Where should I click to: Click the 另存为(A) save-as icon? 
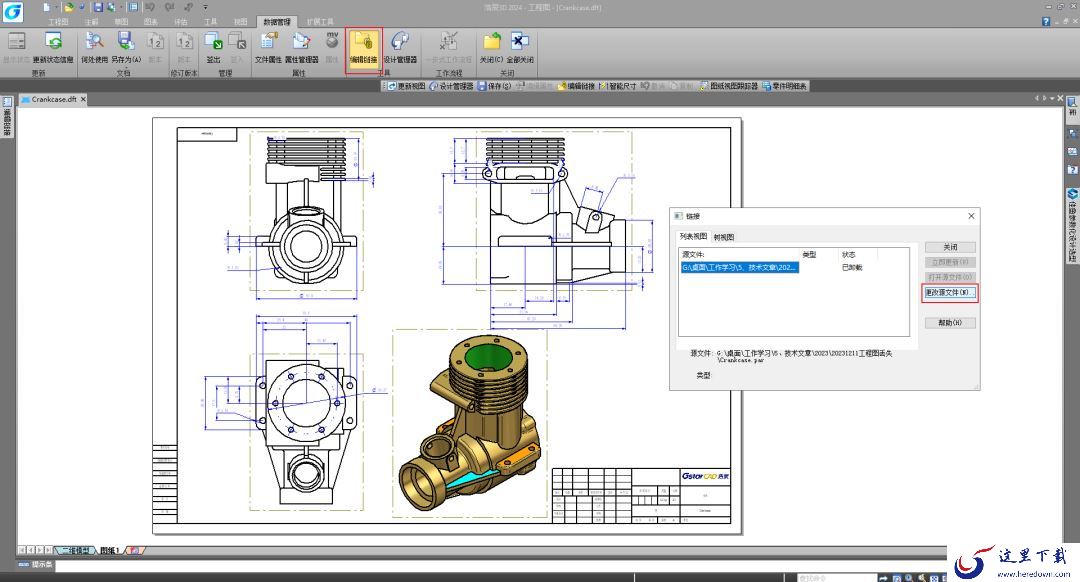click(125, 48)
